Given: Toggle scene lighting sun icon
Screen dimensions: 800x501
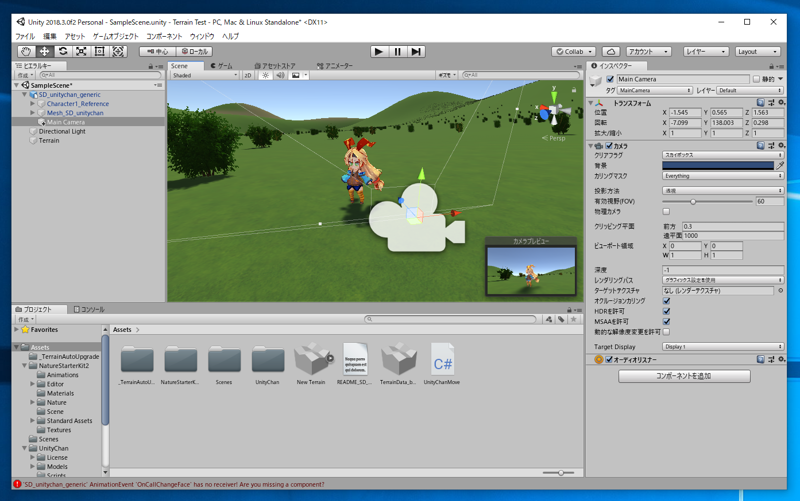Looking at the screenshot, I should coord(265,75).
